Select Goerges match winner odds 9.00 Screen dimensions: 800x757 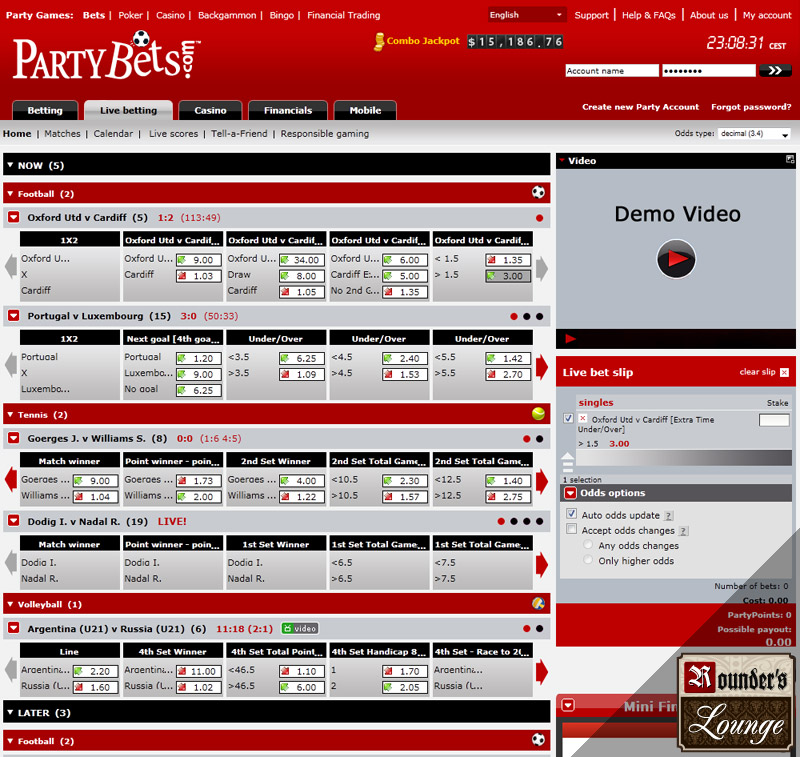95,481
